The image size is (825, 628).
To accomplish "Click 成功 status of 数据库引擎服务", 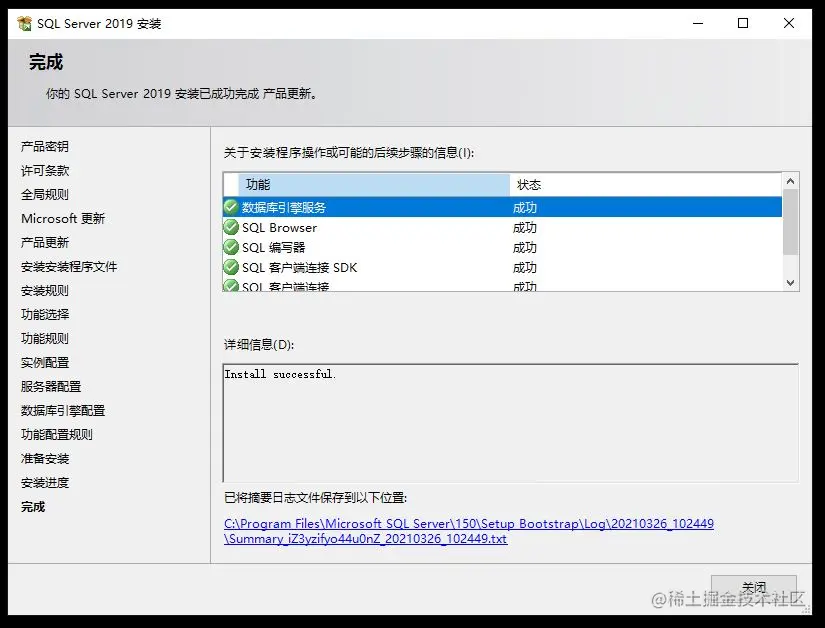I will 525,208.
